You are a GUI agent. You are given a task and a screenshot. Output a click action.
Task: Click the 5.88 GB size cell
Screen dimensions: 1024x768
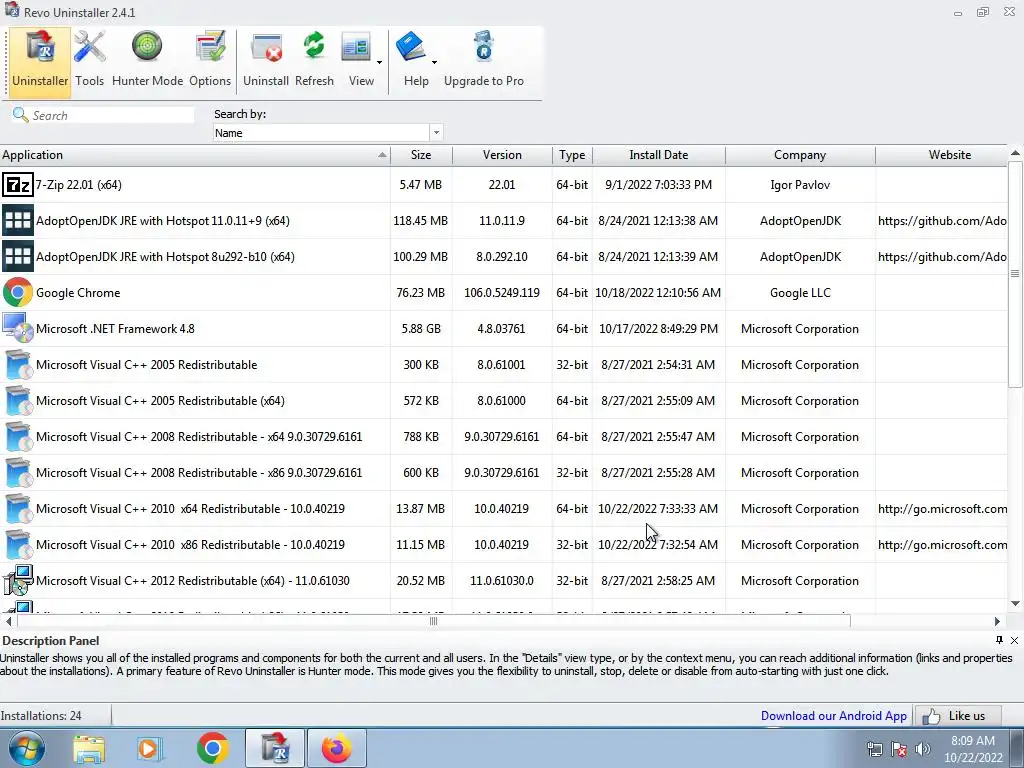point(421,328)
